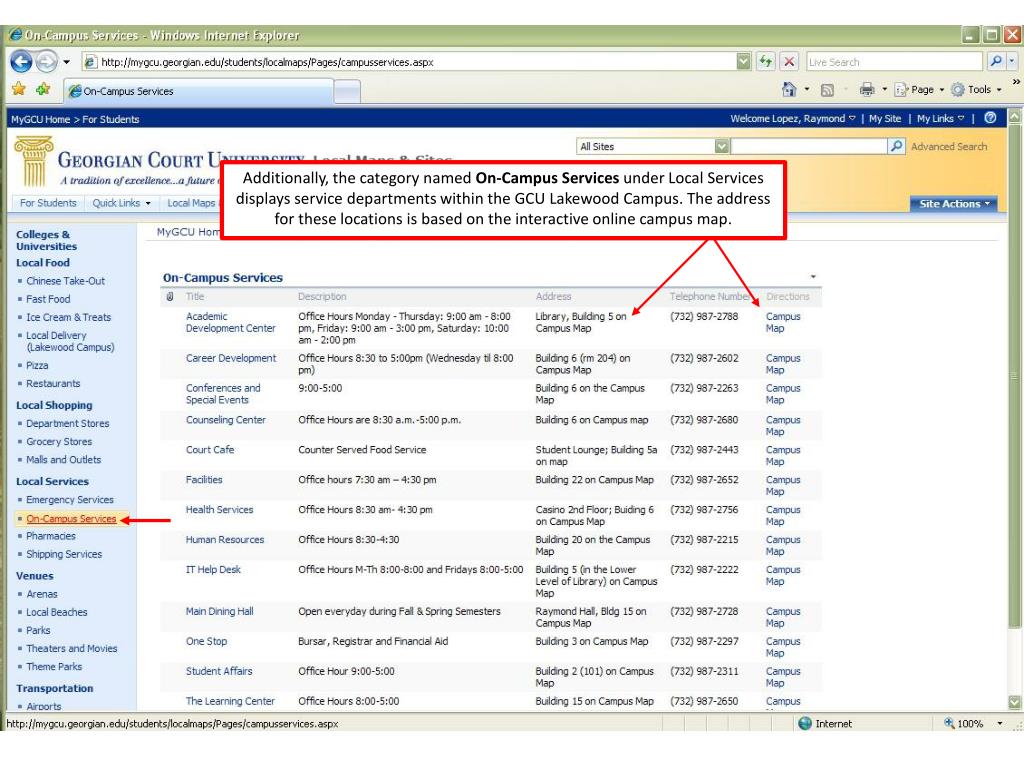This screenshot has height=768, width=1024.
Task: Open the My Links dropdown
Action: tap(940, 119)
